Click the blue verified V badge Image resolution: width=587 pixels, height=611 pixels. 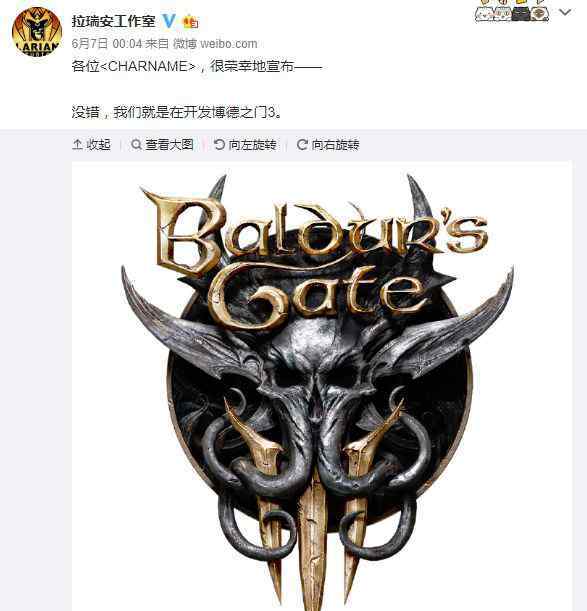pyautogui.click(x=169, y=20)
